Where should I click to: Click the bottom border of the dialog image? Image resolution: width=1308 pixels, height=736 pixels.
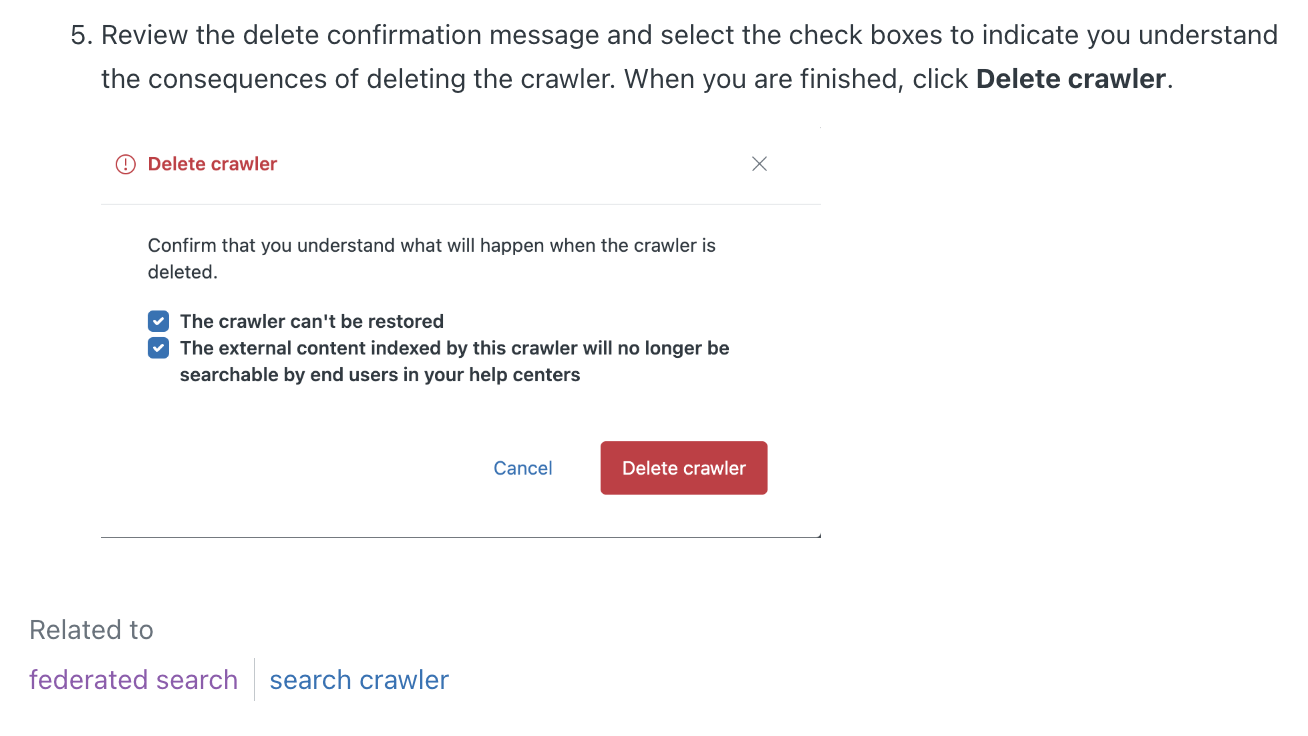(461, 537)
